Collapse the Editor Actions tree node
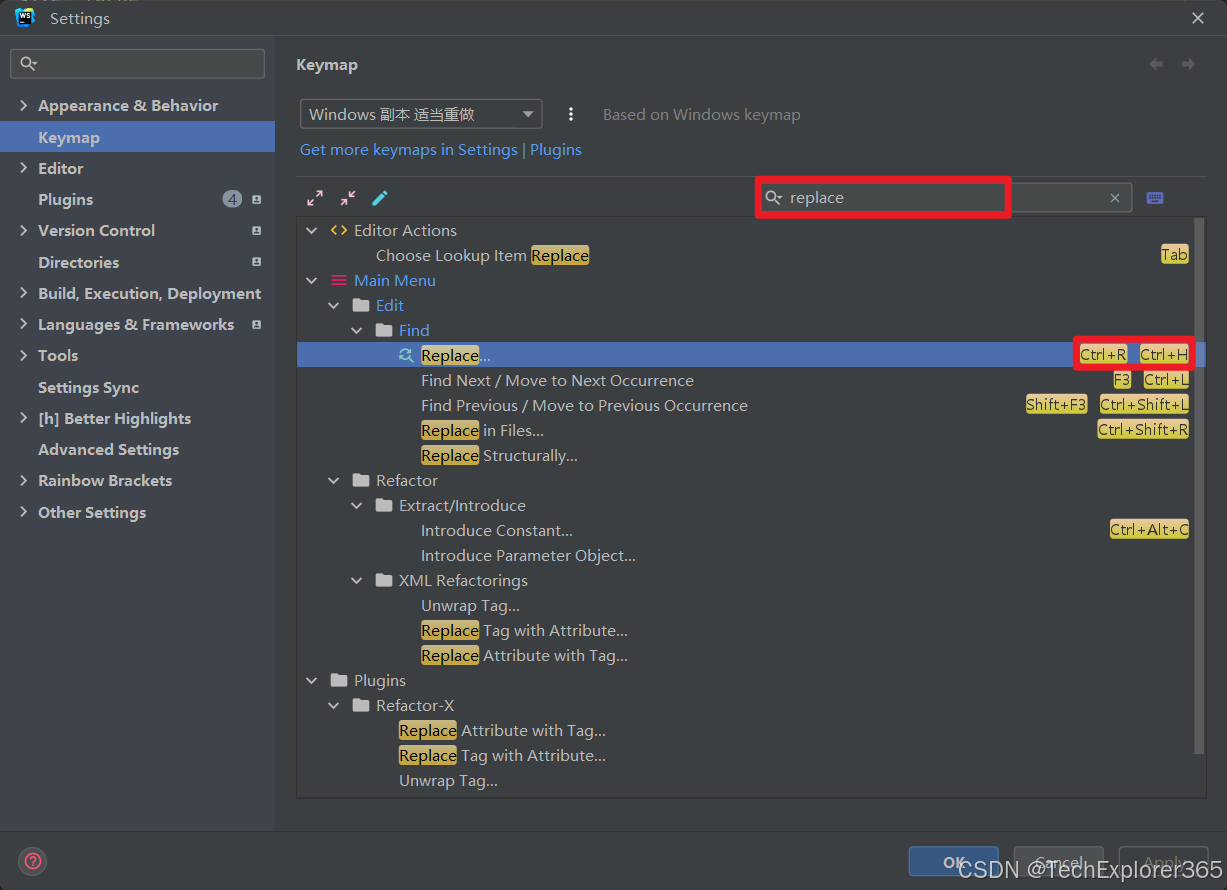The width and height of the screenshot is (1227, 890). pos(312,230)
